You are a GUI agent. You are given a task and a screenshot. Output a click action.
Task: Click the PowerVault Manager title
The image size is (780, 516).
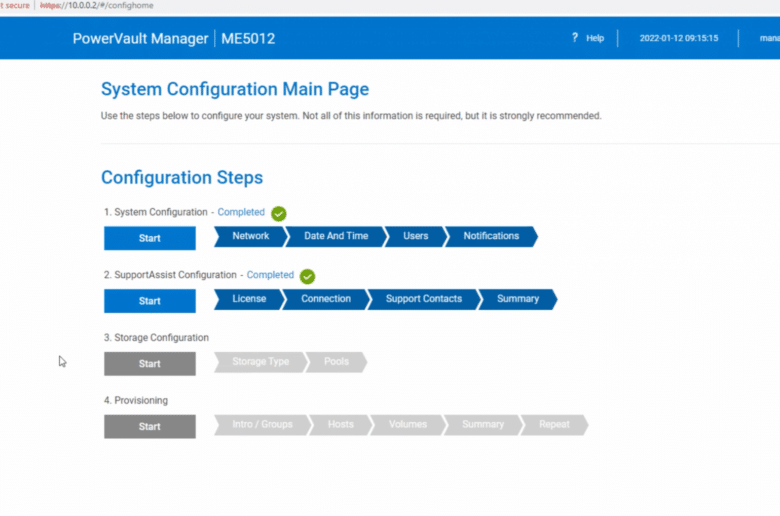pos(140,38)
